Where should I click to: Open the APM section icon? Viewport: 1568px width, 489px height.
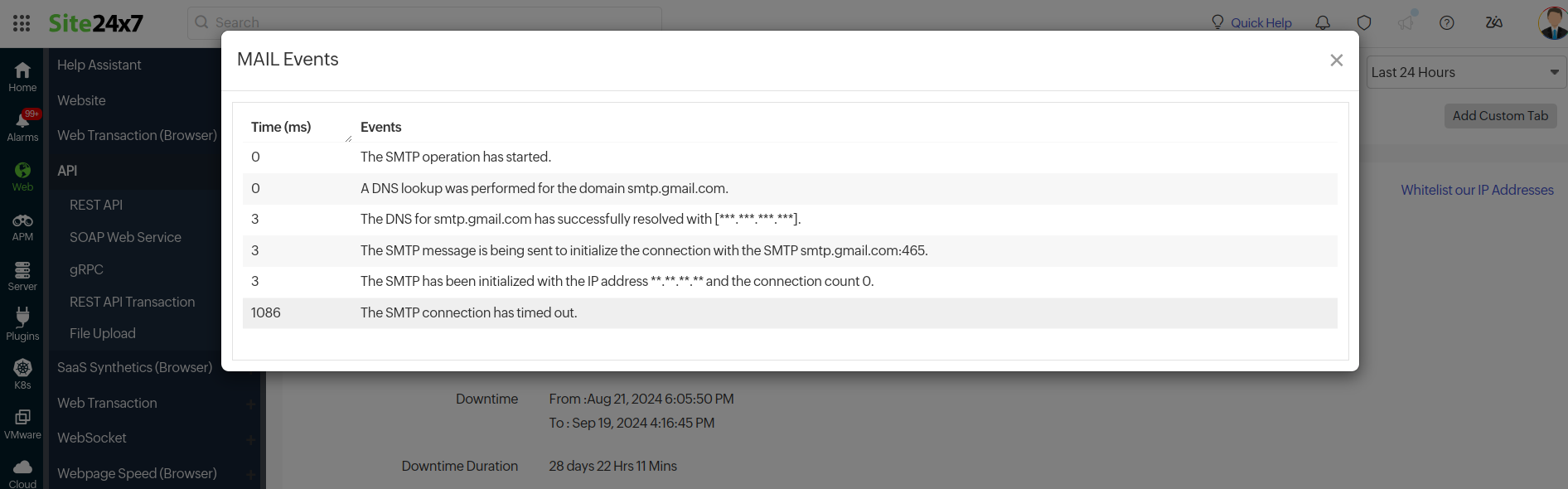click(22, 226)
